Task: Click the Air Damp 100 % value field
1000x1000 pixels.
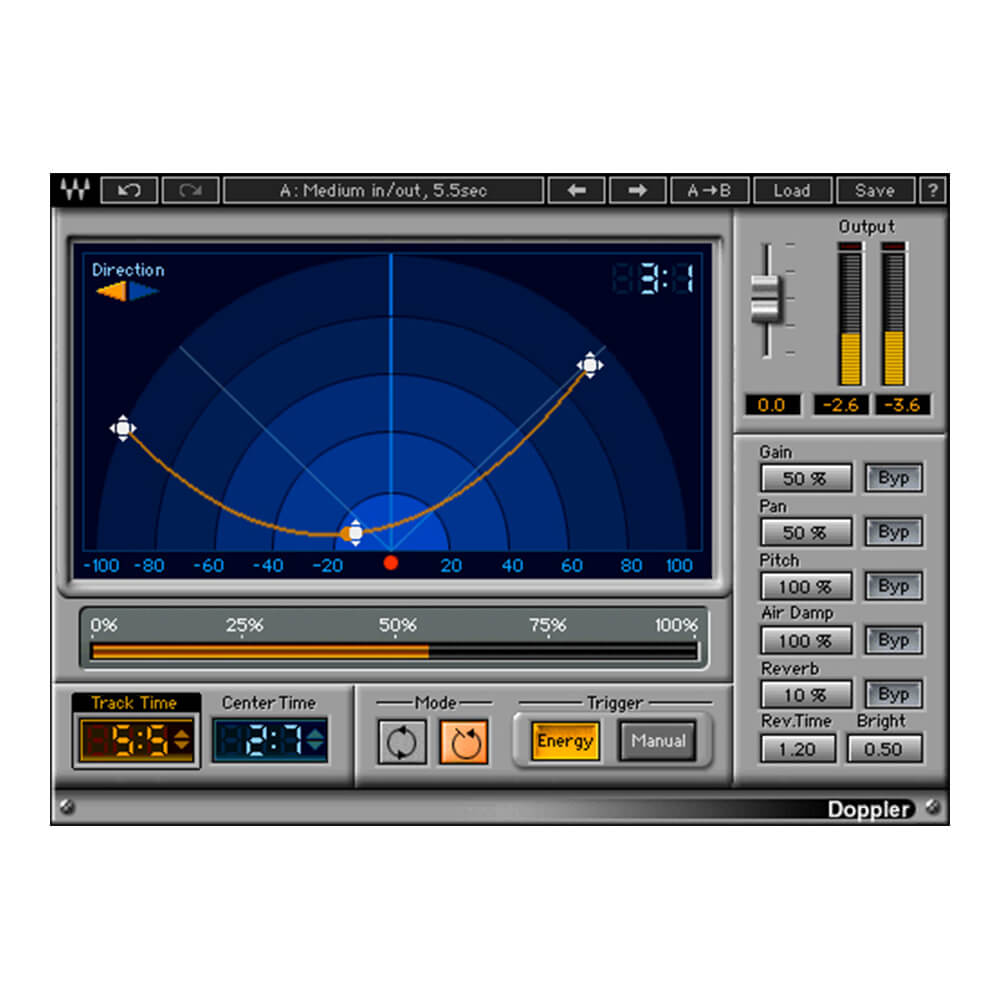Action: [806, 641]
